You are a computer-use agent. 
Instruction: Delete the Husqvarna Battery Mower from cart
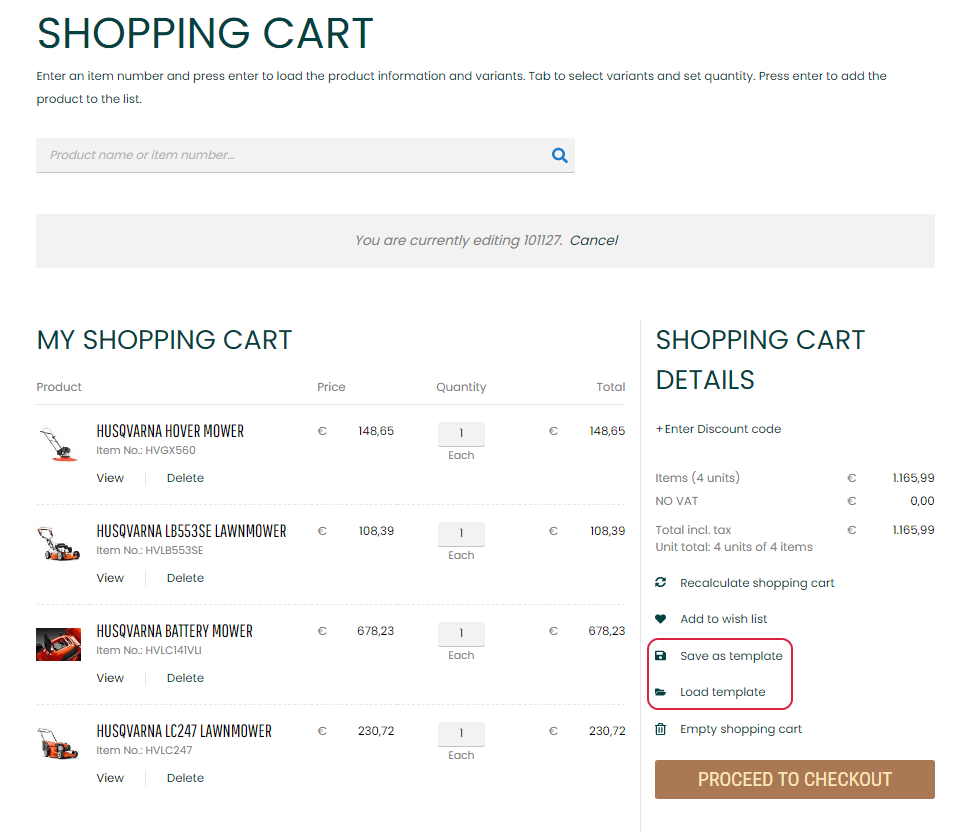(x=185, y=678)
